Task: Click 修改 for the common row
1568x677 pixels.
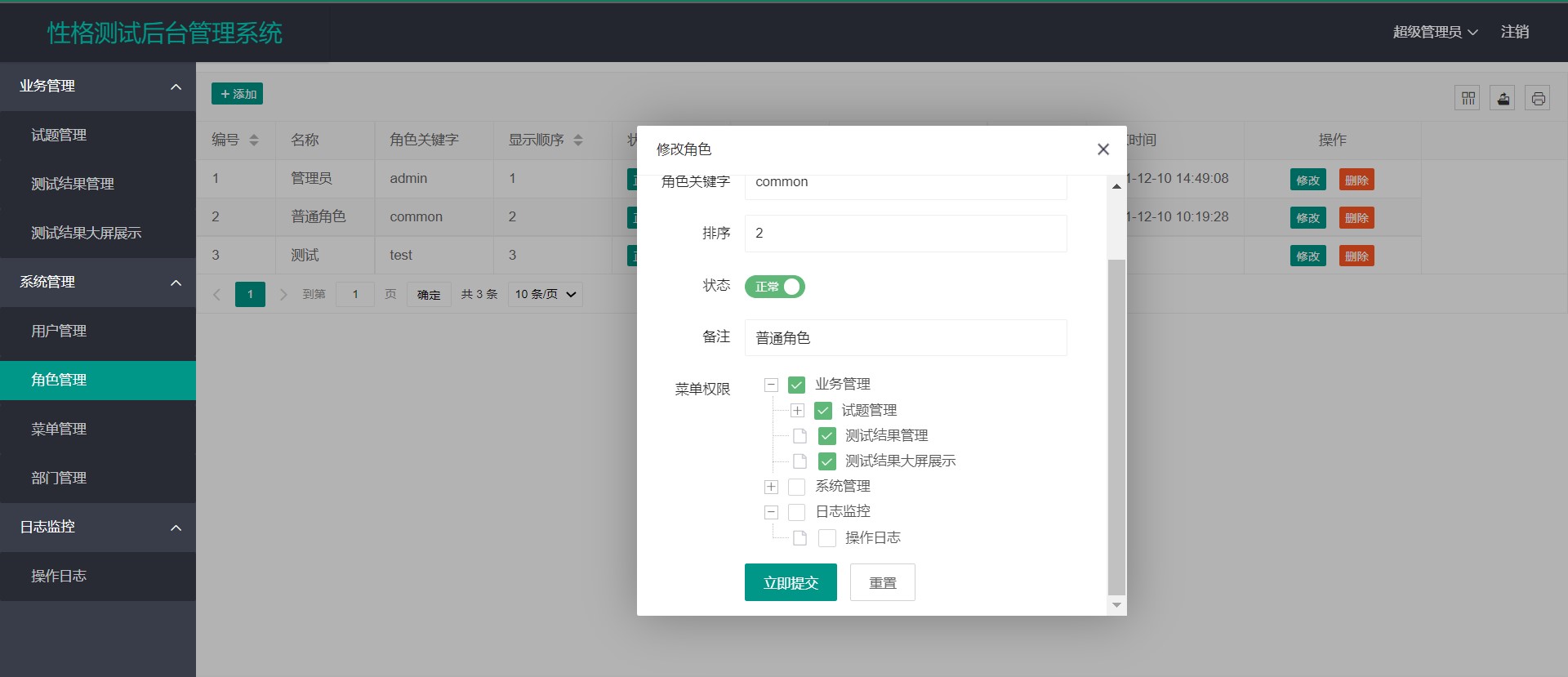Action: tap(1307, 218)
